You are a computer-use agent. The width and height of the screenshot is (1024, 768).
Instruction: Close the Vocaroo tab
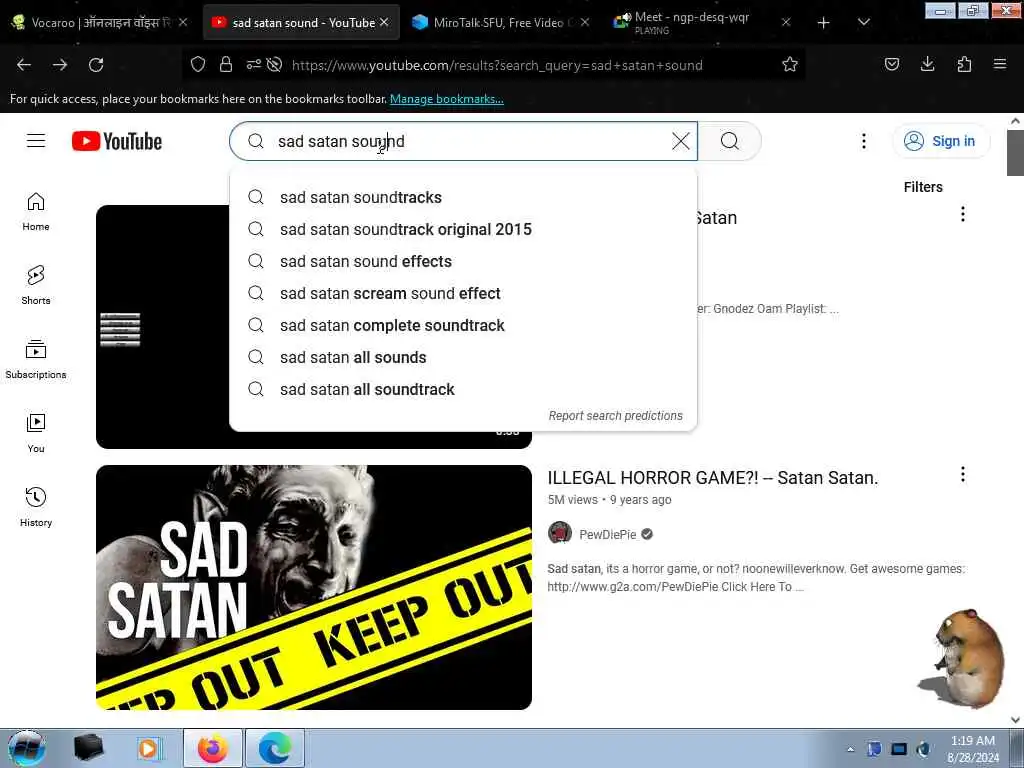tap(184, 23)
